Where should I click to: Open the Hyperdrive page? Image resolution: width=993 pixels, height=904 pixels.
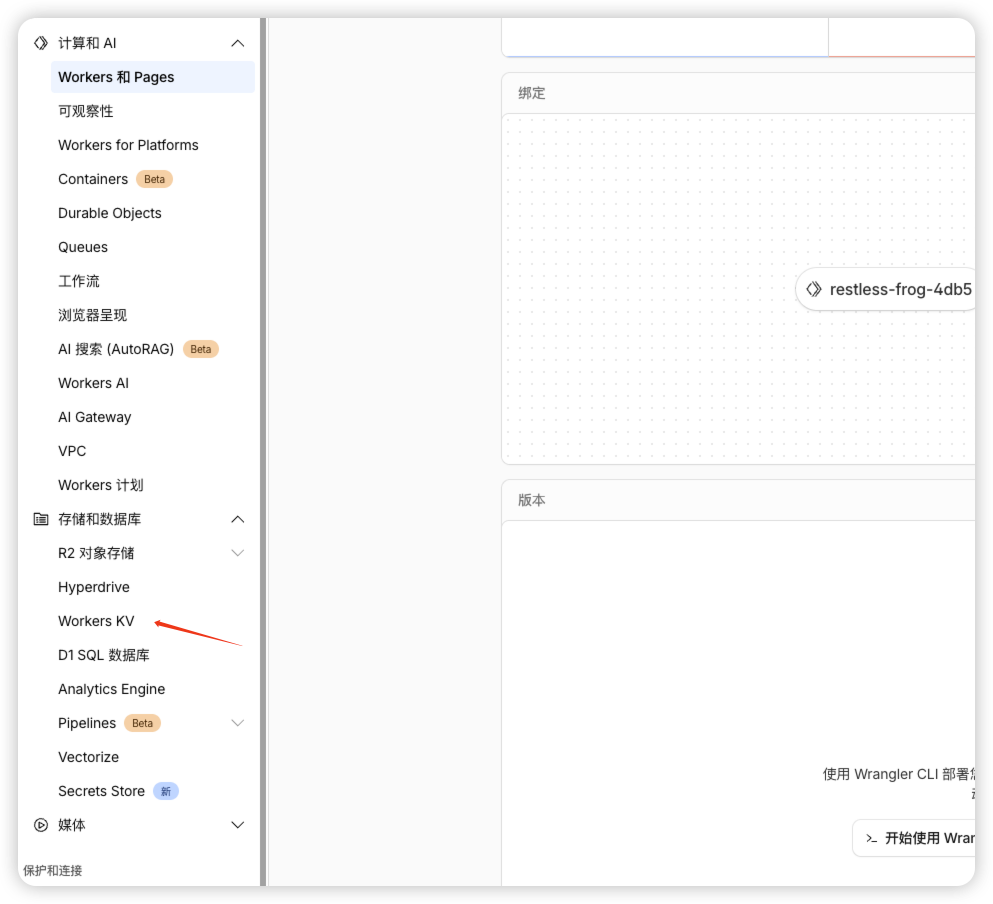tap(94, 587)
